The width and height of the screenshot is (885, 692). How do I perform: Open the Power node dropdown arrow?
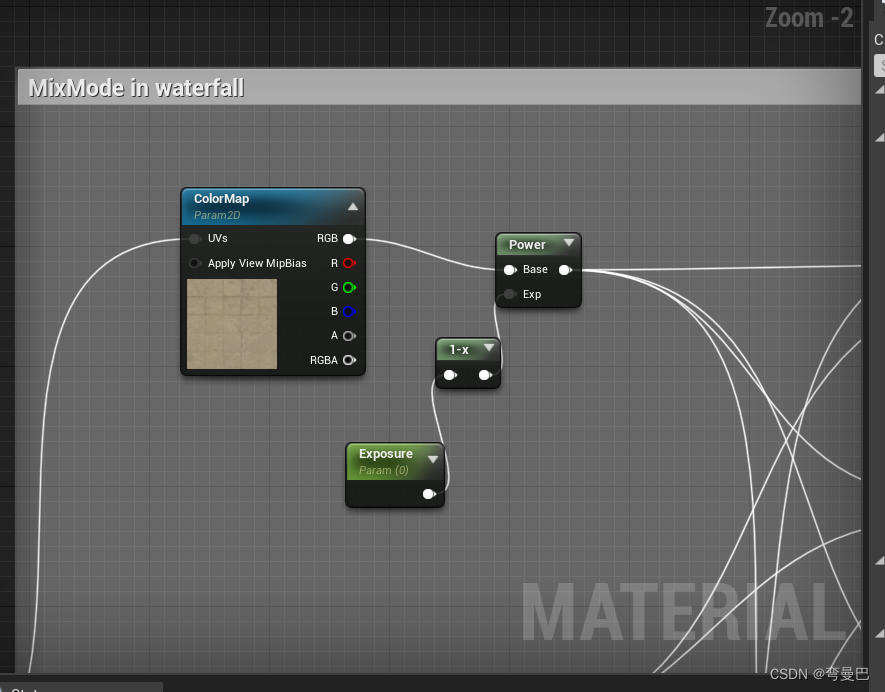click(x=569, y=243)
